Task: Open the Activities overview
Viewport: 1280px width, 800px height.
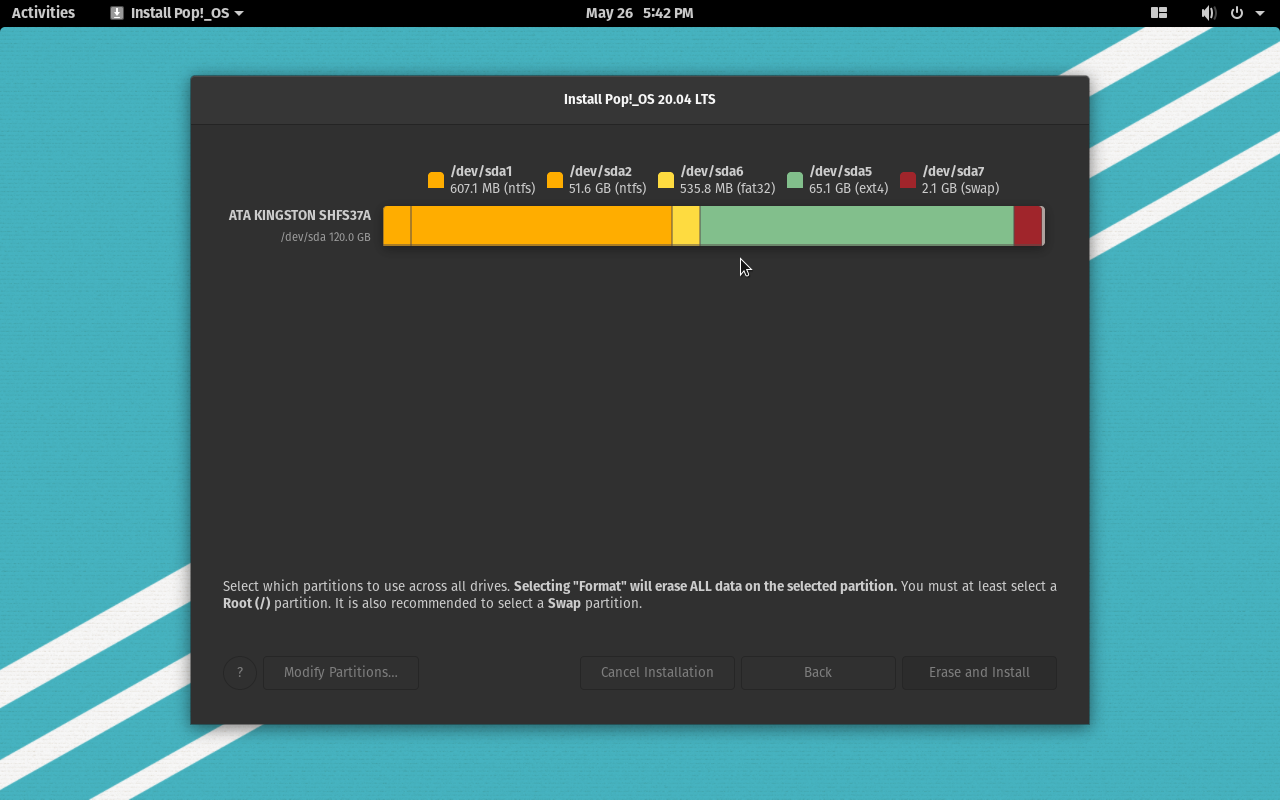Action: (x=43, y=13)
